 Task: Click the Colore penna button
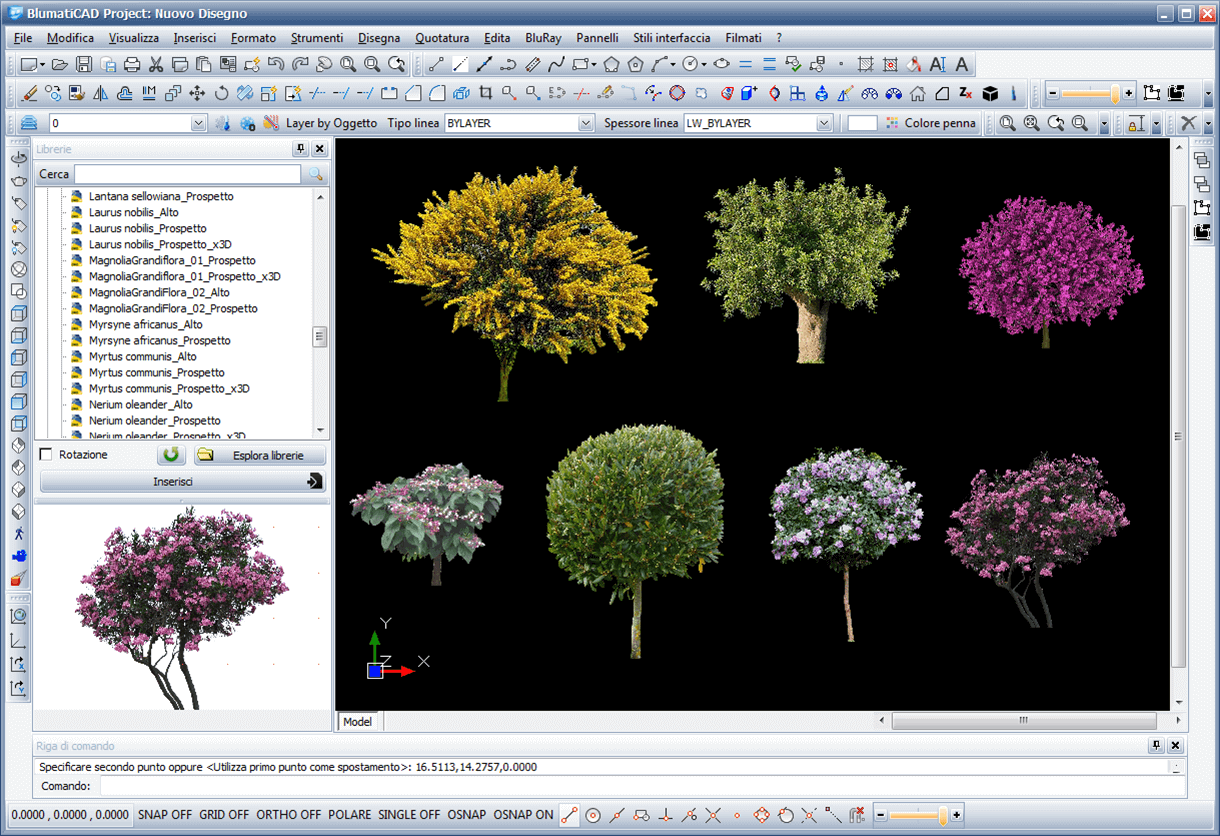click(x=931, y=123)
